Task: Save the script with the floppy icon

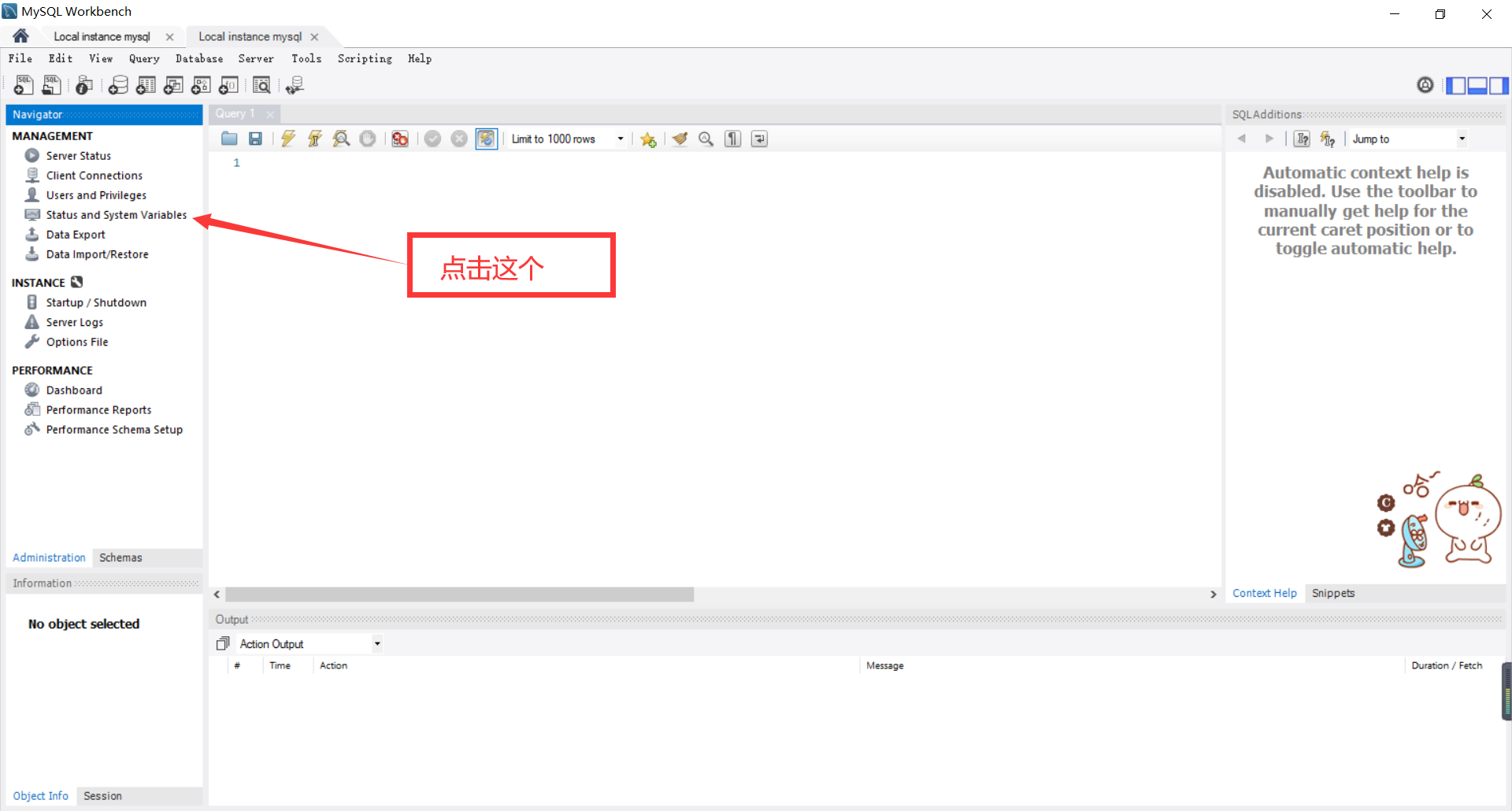Action: click(255, 139)
